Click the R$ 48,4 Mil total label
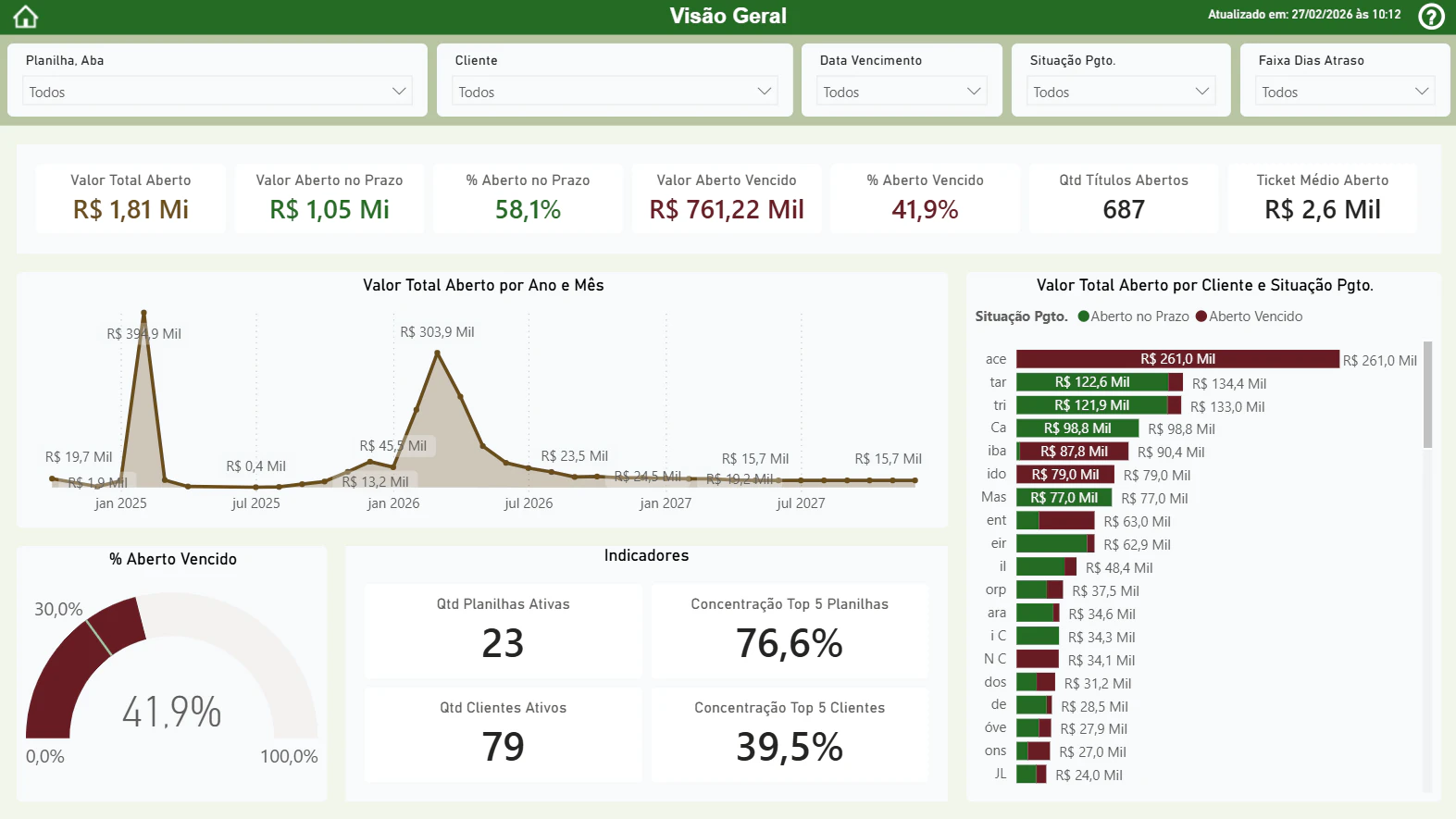Viewport: 1456px width, 819px height. pos(1119,568)
